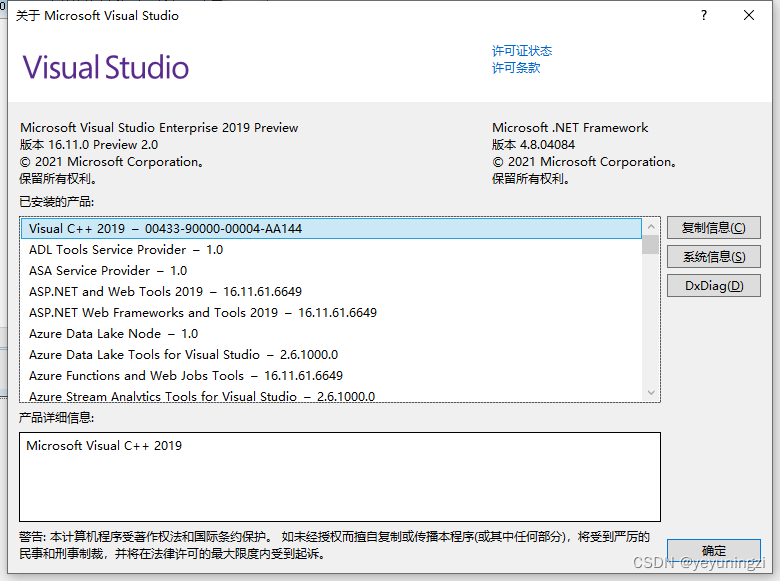Select ASP.NET Web Frameworks and Tools 2019 row
The height and width of the screenshot is (581, 780).
tap(331, 312)
